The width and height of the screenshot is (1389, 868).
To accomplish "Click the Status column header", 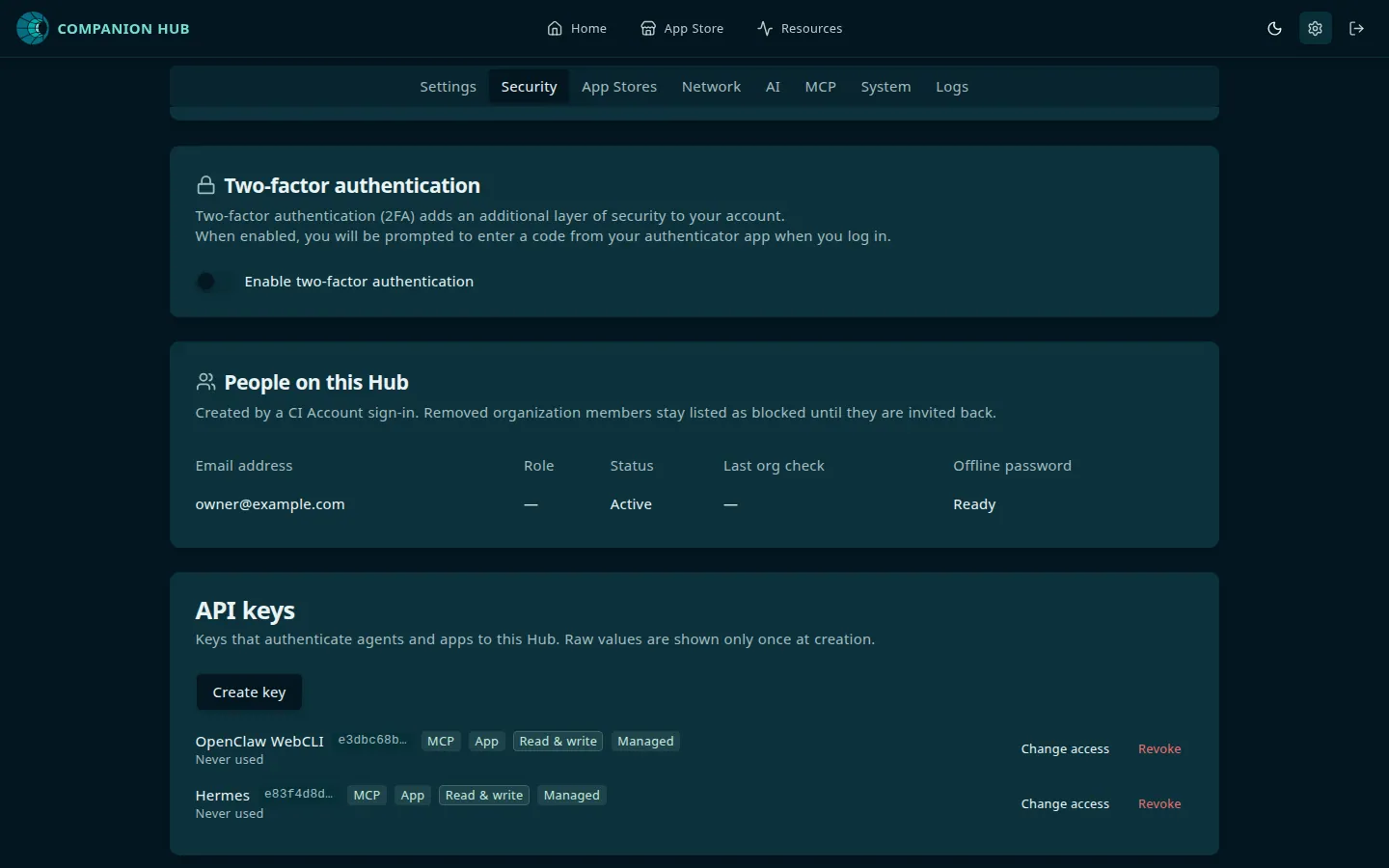I will [632, 466].
